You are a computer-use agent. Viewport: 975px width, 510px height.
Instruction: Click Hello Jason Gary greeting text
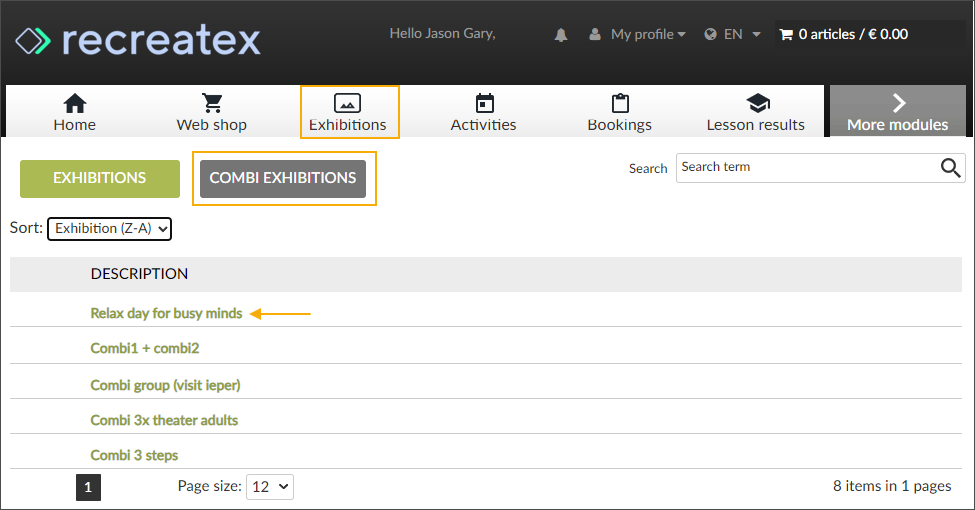(443, 34)
